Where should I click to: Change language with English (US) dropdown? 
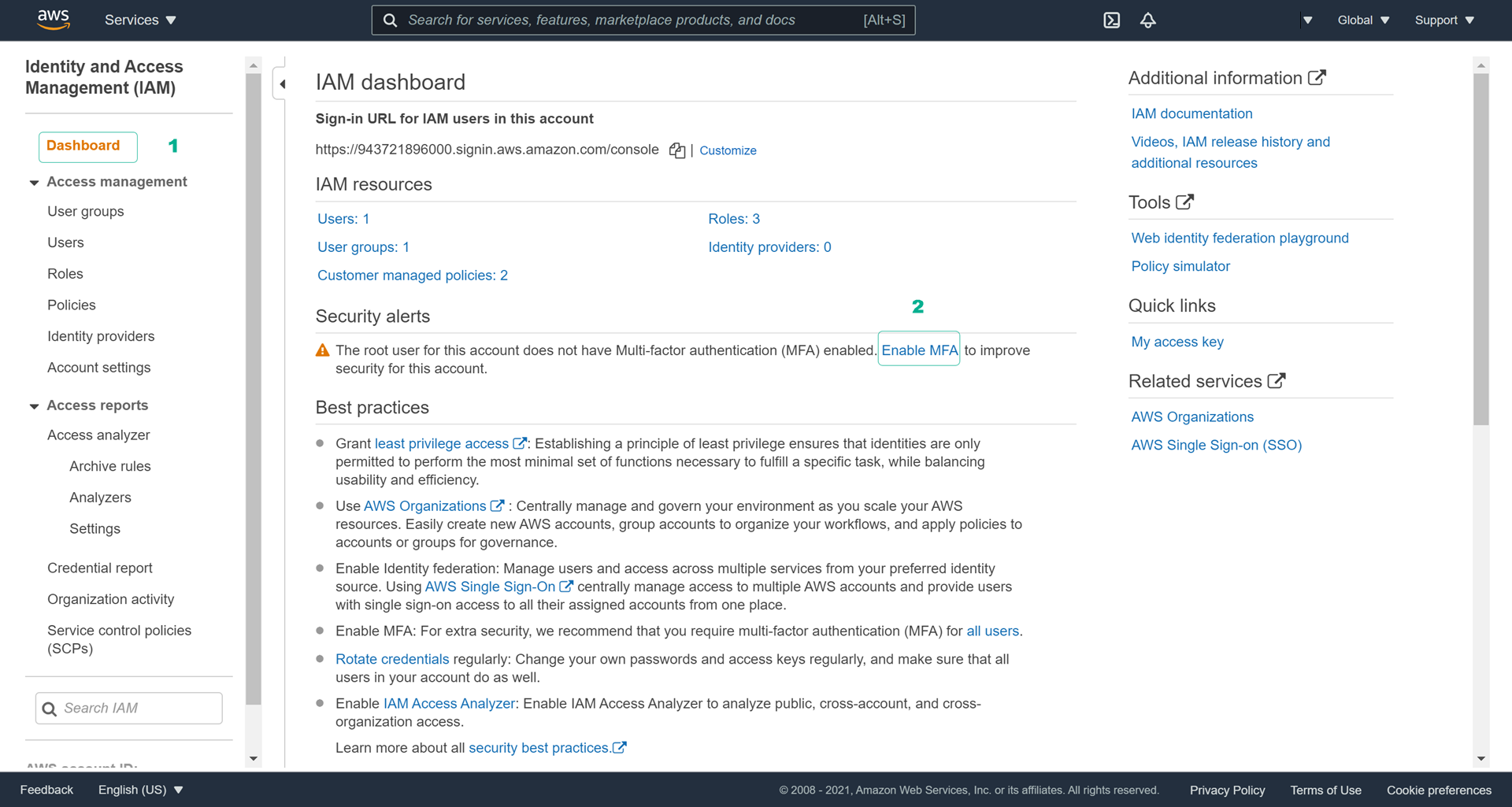point(140,790)
